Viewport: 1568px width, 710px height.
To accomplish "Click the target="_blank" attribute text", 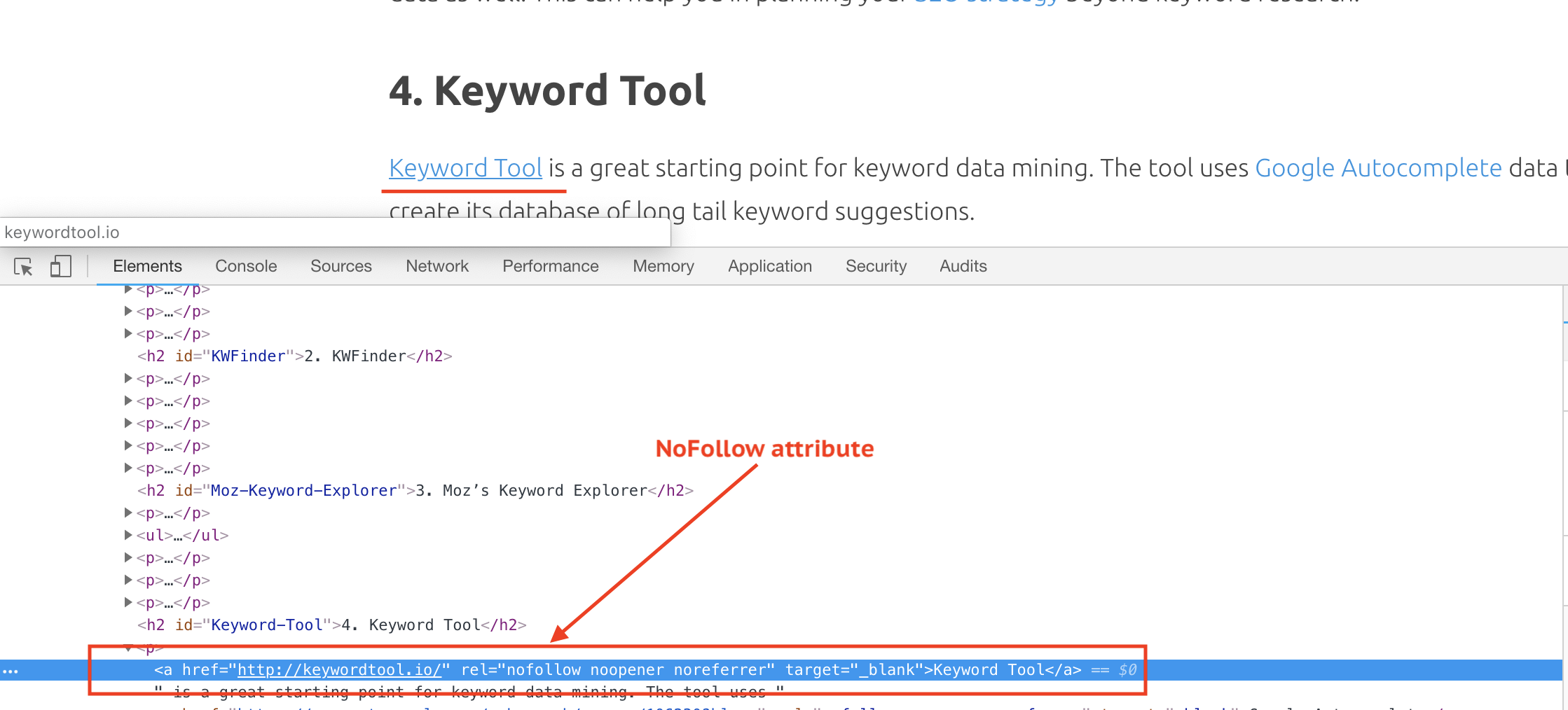I will [x=854, y=670].
